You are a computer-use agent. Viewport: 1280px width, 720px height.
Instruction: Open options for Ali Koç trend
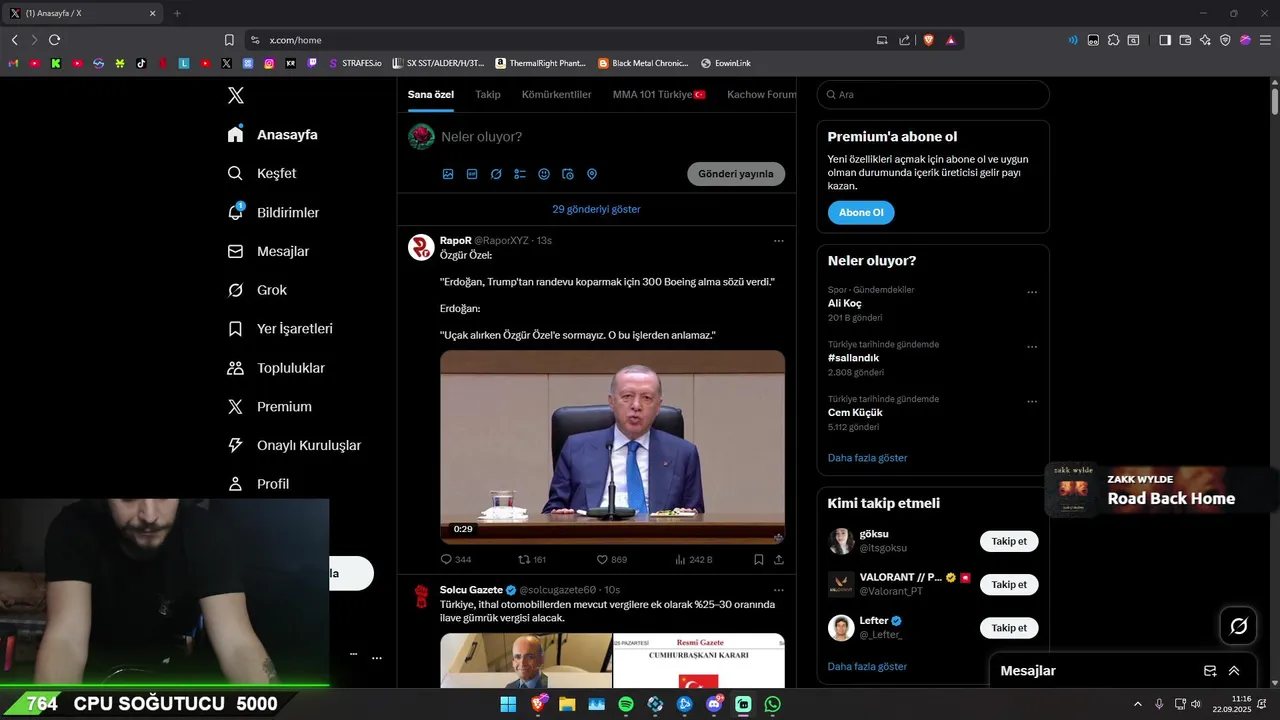click(x=1032, y=293)
